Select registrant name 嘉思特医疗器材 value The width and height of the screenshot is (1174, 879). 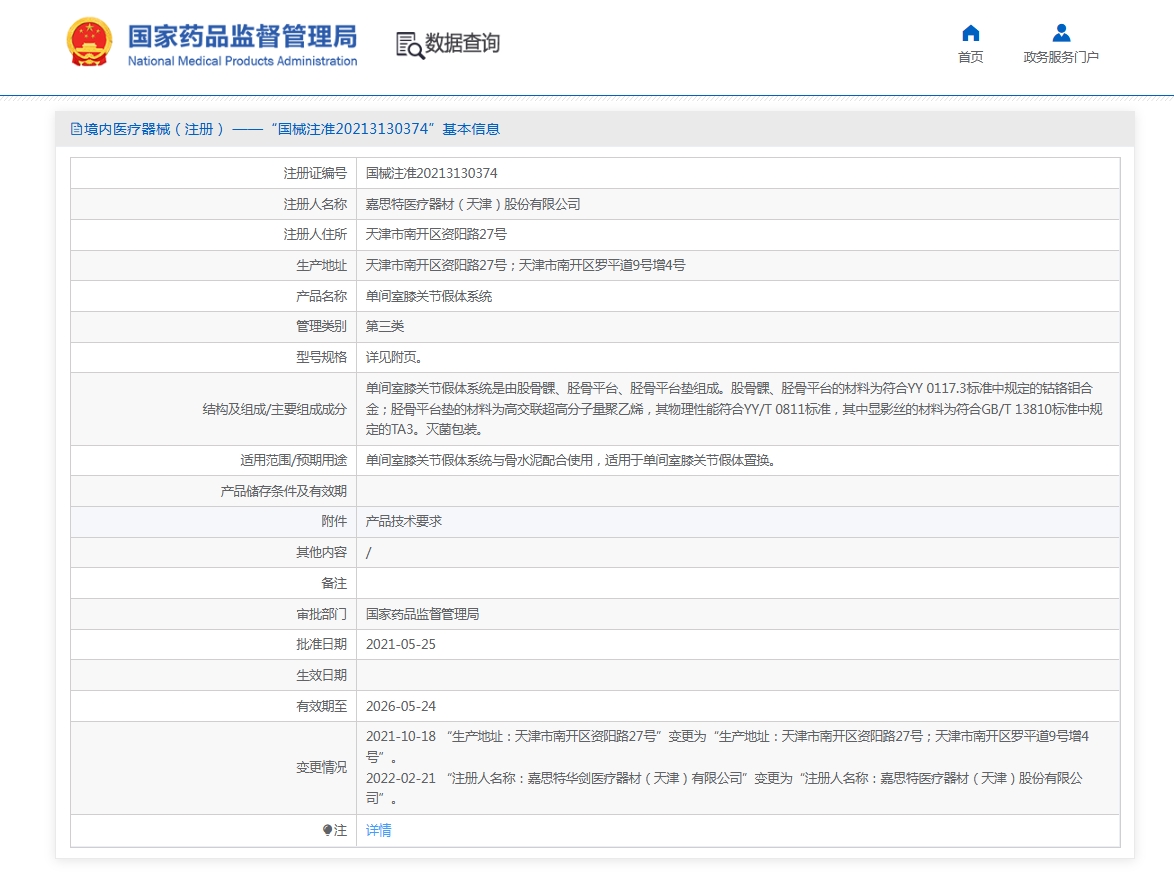(472, 204)
